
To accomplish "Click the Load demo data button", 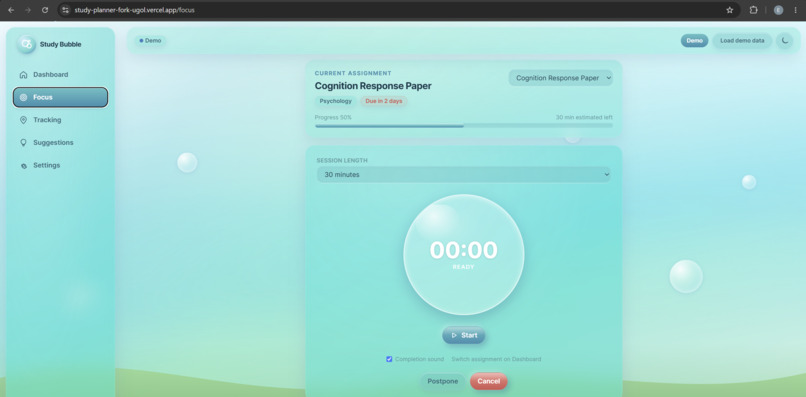I will [x=742, y=41].
